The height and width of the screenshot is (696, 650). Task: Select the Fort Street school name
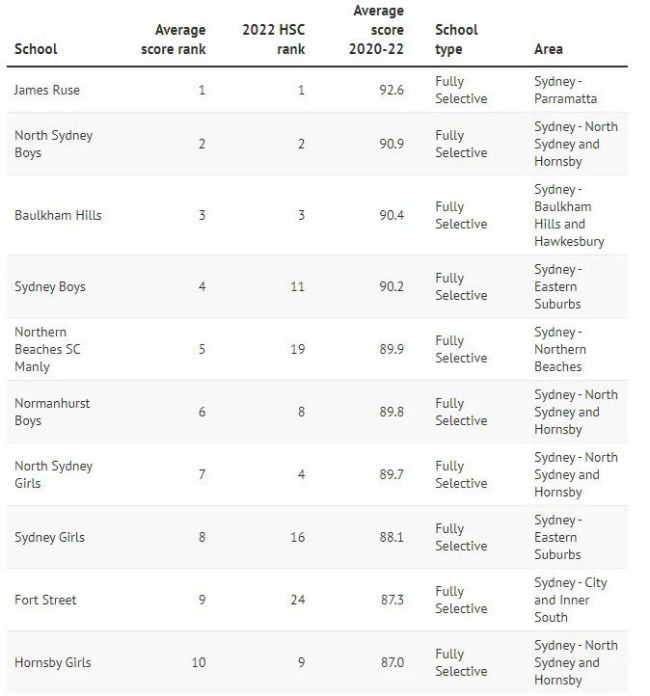46,600
